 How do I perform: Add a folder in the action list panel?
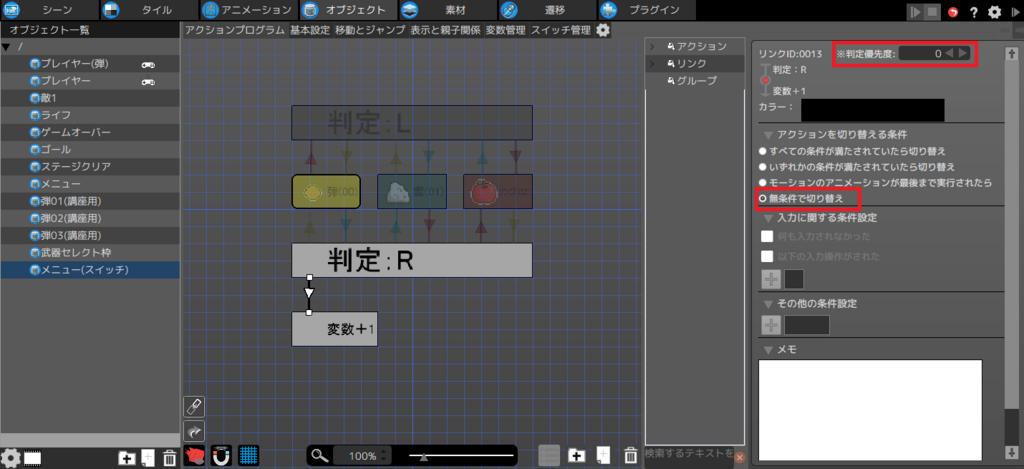(577, 455)
